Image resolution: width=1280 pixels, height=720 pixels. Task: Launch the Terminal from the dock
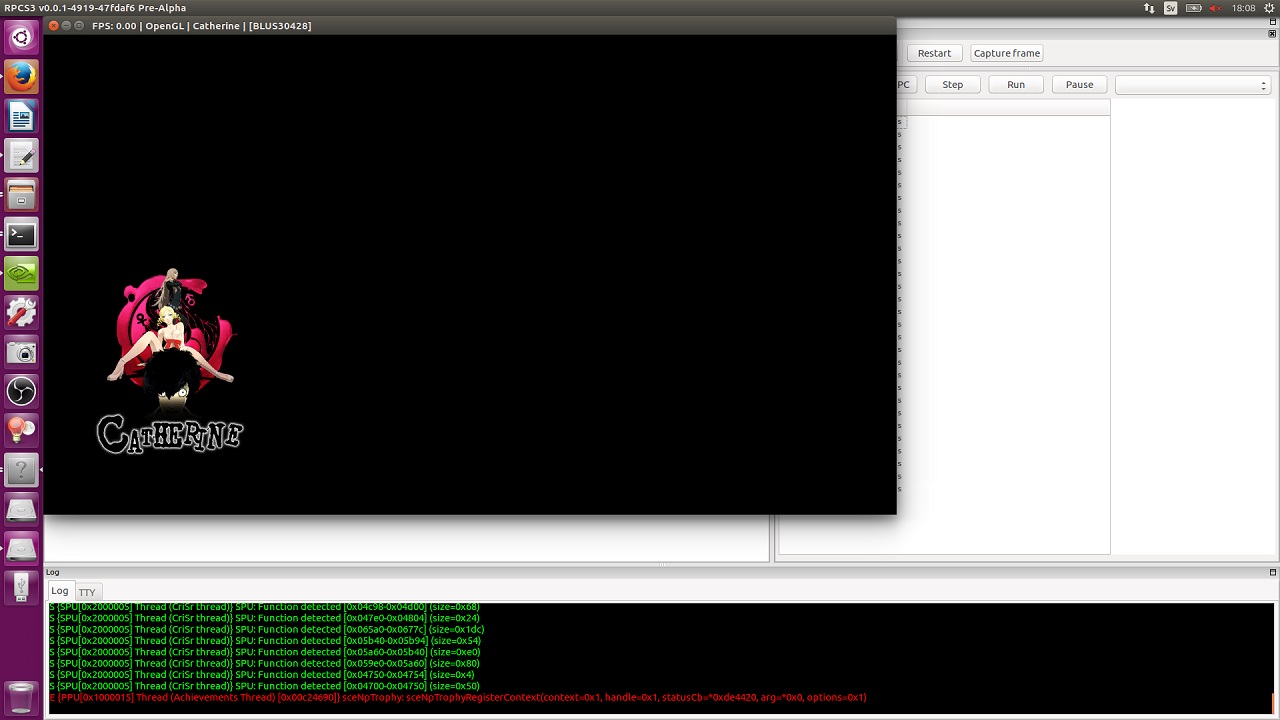(21, 234)
